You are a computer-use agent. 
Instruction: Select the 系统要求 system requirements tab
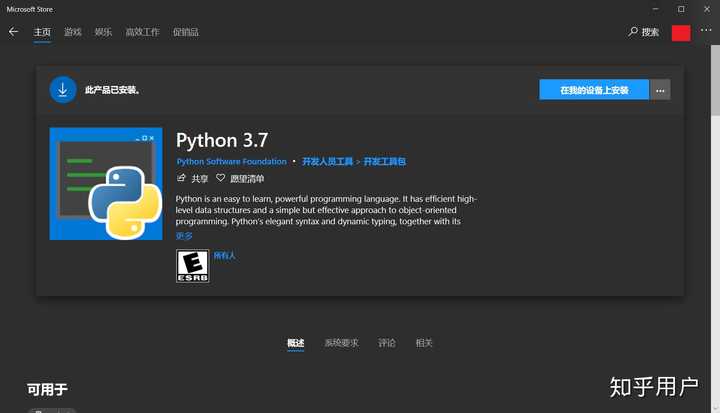coord(342,343)
